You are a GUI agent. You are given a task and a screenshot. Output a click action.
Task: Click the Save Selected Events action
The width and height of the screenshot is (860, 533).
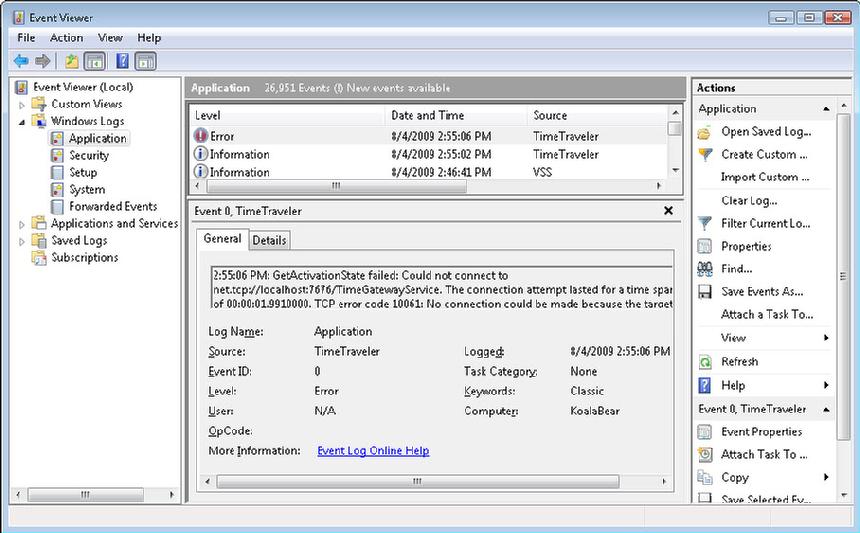click(x=766, y=500)
